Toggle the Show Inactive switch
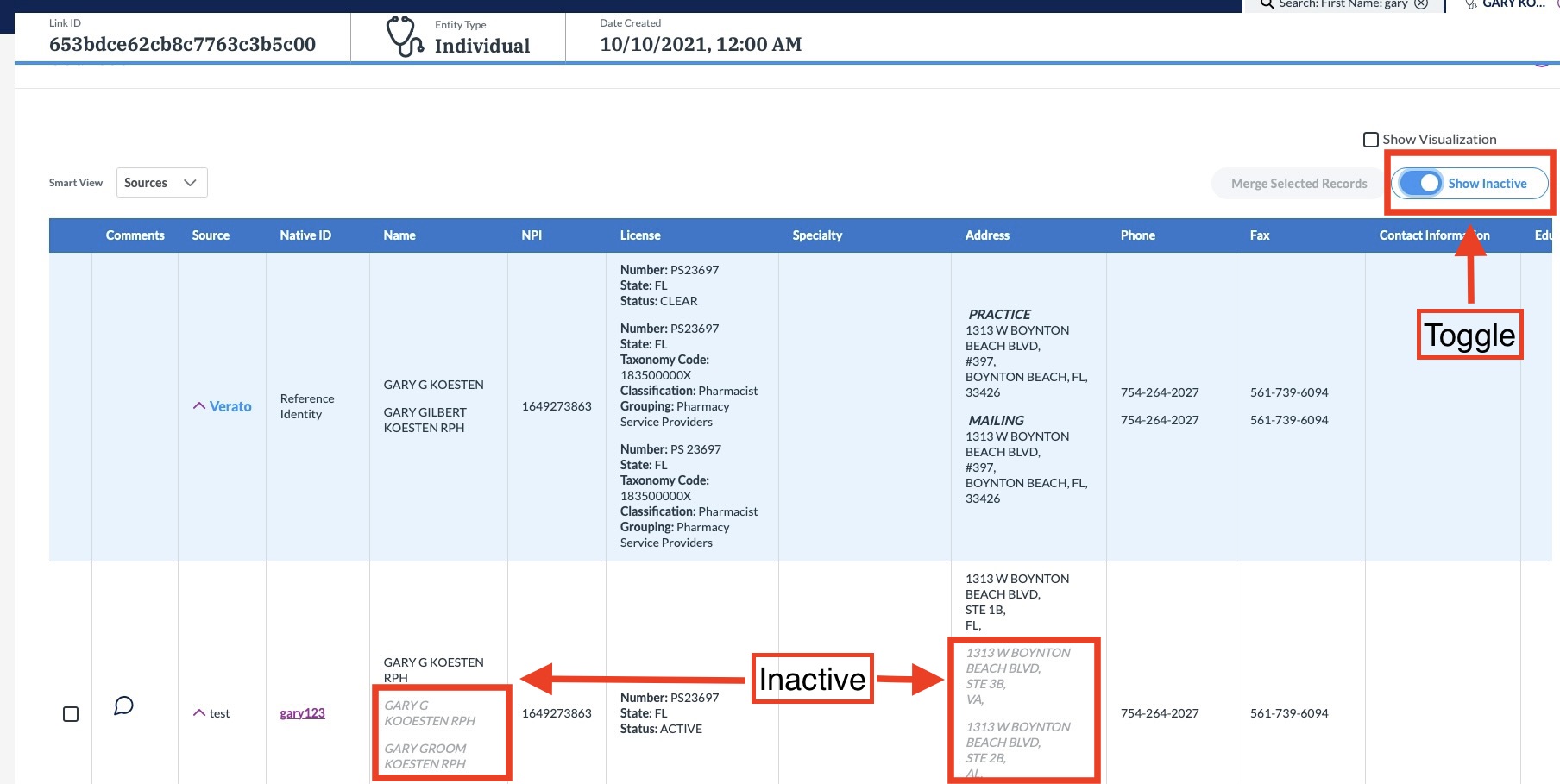The height and width of the screenshot is (784, 1560). click(x=1420, y=184)
